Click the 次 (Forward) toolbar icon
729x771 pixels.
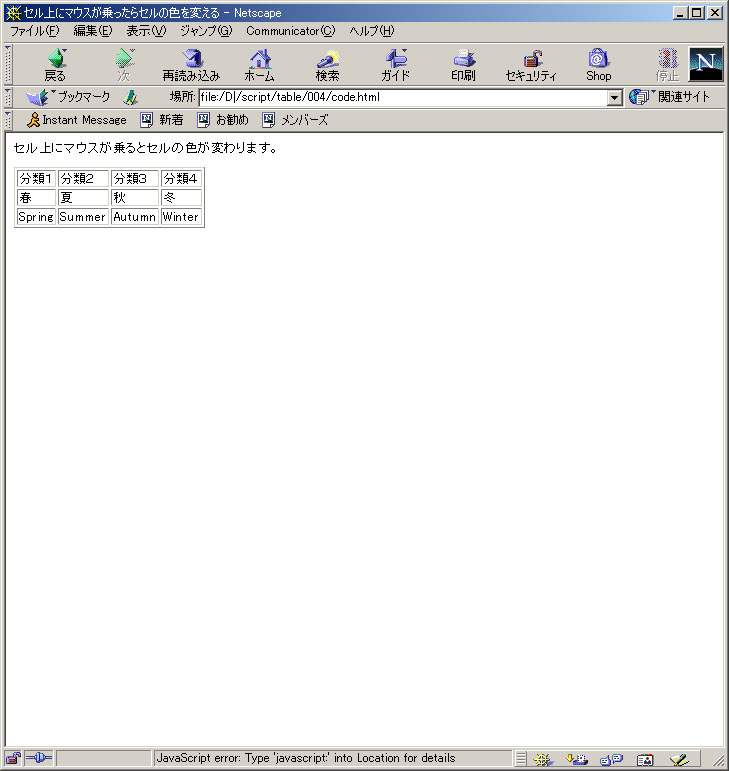[124, 64]
